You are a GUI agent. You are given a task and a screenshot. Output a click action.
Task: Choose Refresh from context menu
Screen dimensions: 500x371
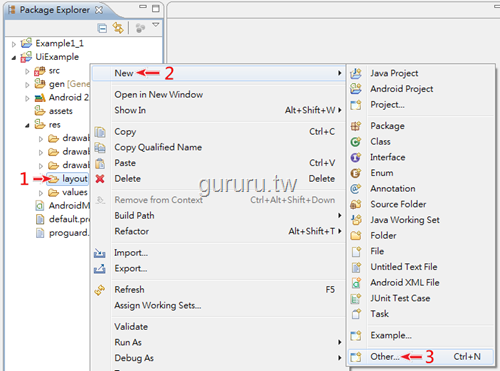click(219, 290)
